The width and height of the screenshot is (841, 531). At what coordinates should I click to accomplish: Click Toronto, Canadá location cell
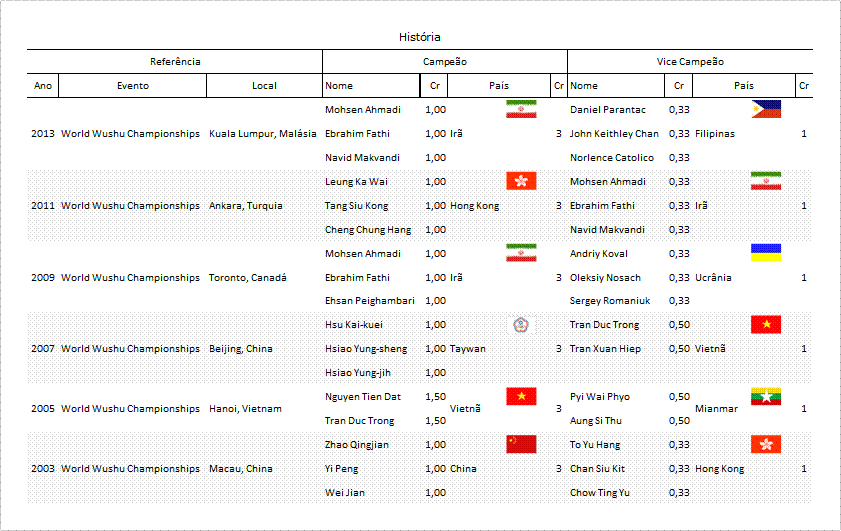[248, 277]
